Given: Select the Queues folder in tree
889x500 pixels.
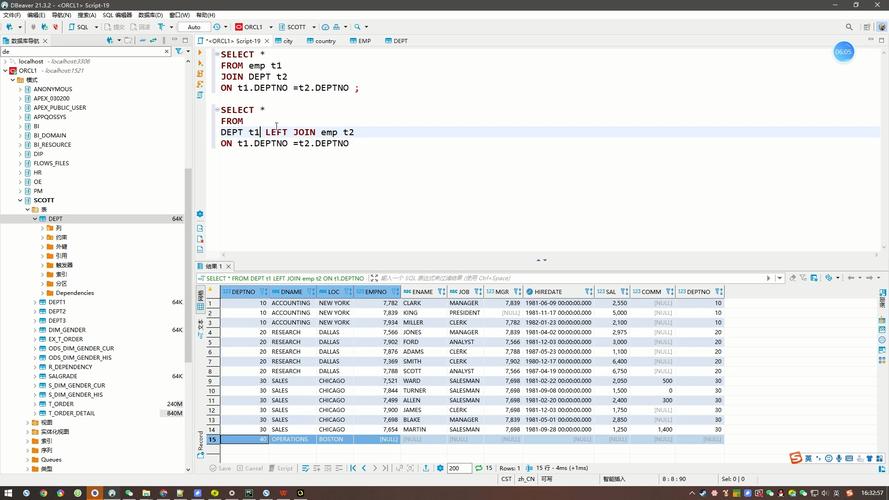Looking at the screenshot, I should click(51, 459).
